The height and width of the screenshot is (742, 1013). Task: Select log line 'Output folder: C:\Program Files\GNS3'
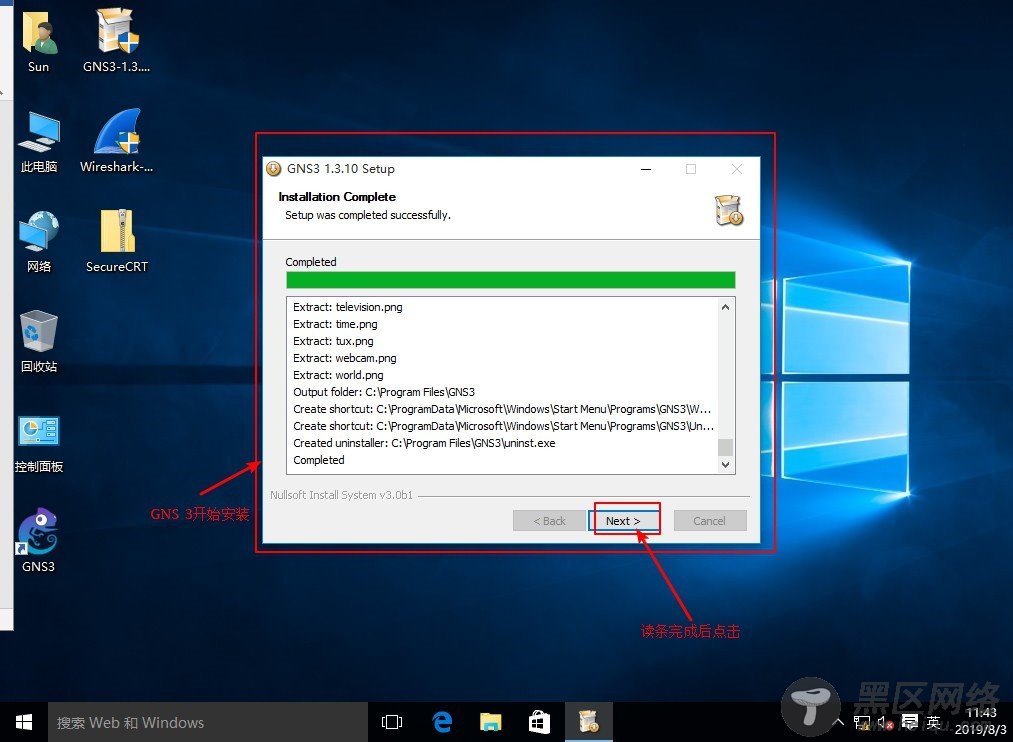tap(384, 392)
